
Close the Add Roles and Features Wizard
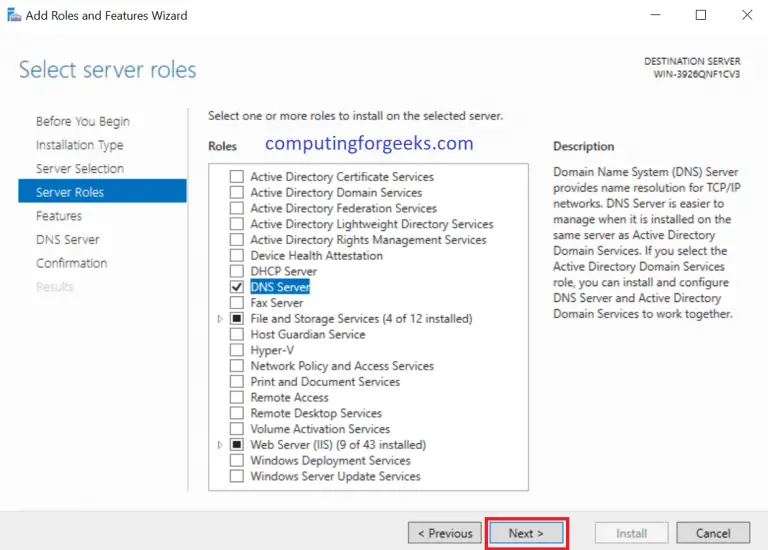click(x=747, y=15)
